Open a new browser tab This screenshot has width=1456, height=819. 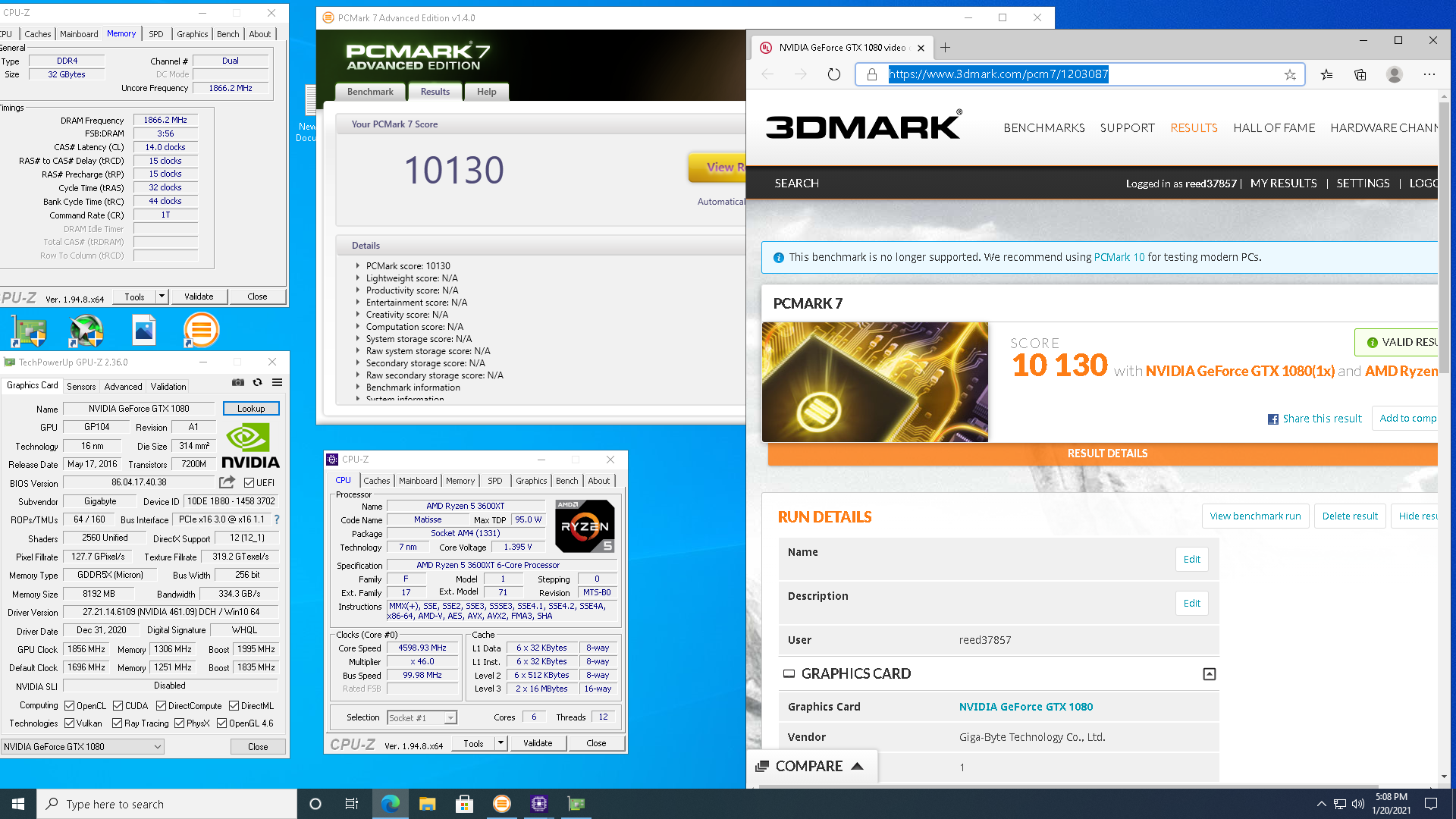[x=945, y=48]
